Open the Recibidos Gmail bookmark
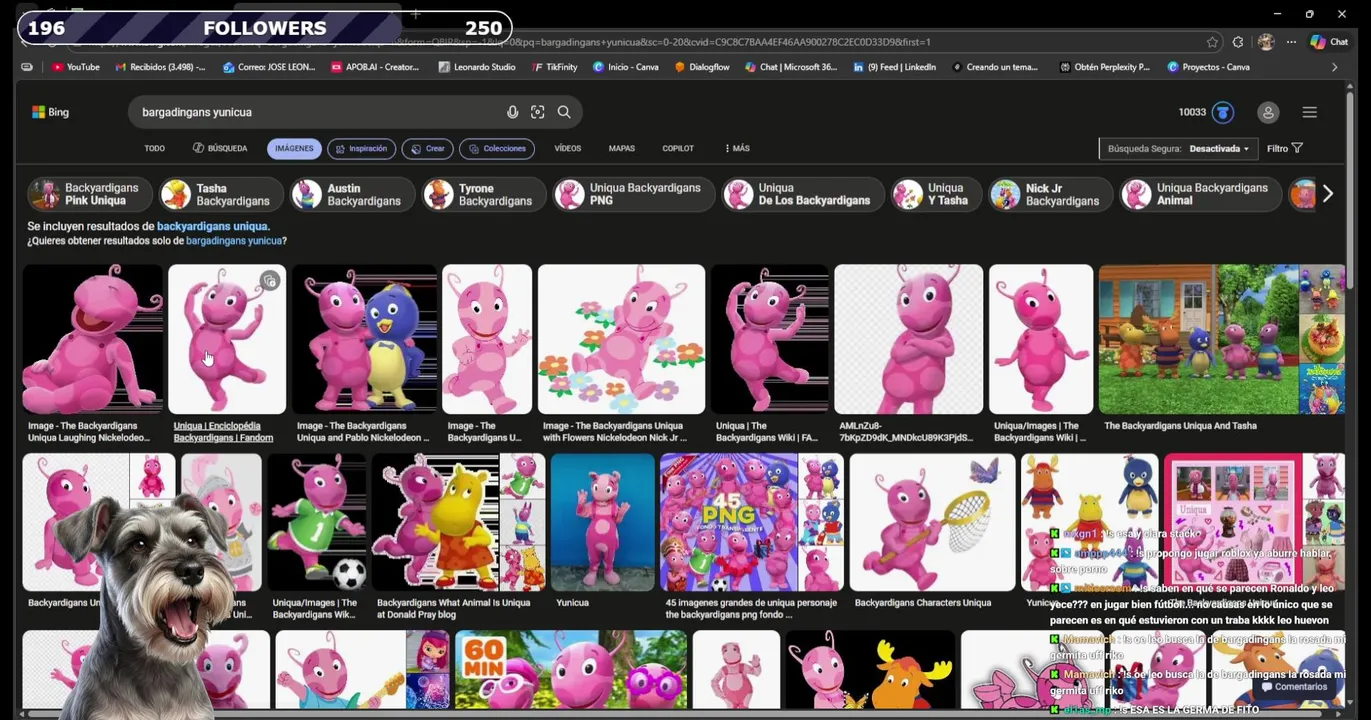1371x720 pixels. coord(160,67)
